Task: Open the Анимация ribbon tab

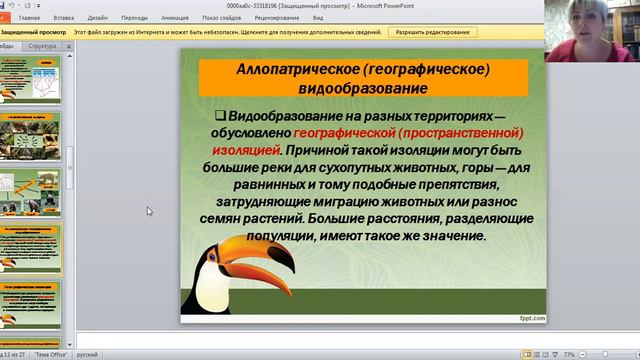Action: pos(175,18)
